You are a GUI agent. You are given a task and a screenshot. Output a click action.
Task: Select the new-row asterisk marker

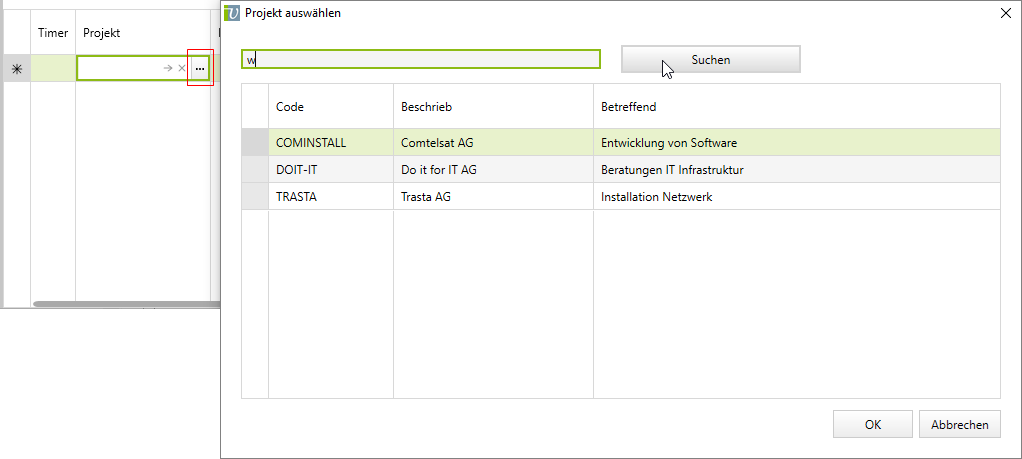(17, 69)
